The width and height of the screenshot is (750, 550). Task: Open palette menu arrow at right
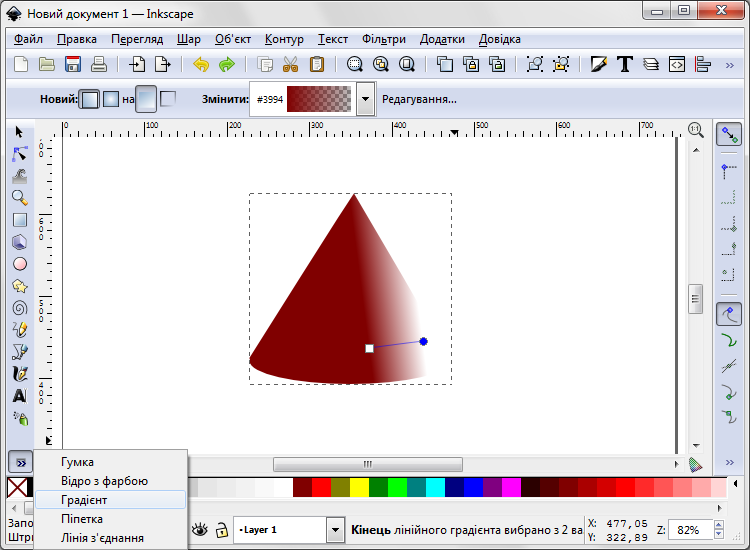click(735, 484)
